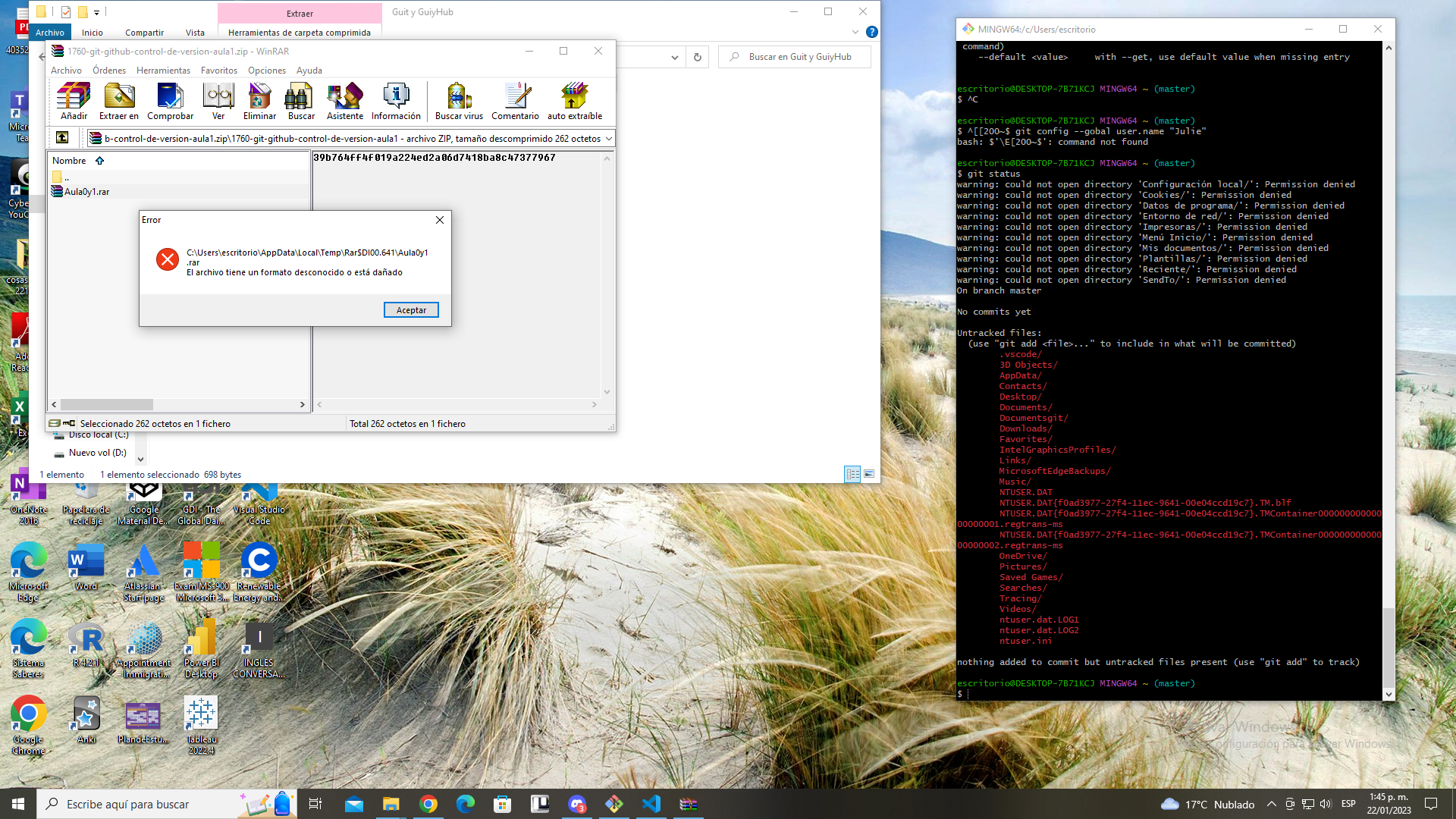
Task: Open the Power BI Desktop shortcut
Action: [201, 648]
